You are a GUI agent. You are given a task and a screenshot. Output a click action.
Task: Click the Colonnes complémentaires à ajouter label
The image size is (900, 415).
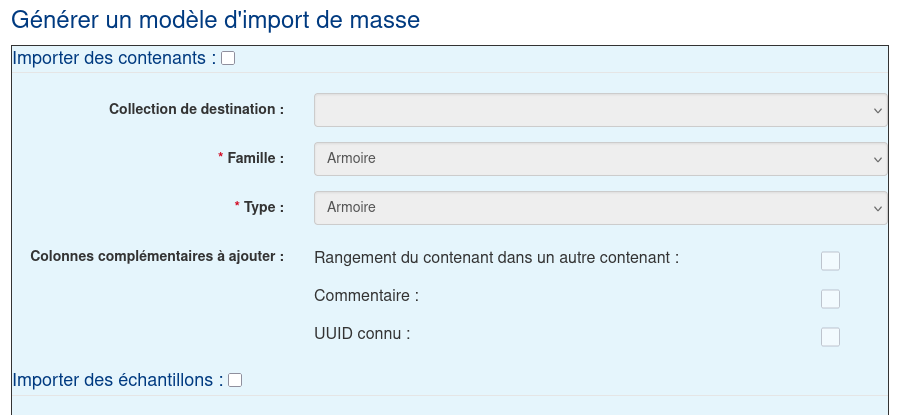tap(157, 256)
